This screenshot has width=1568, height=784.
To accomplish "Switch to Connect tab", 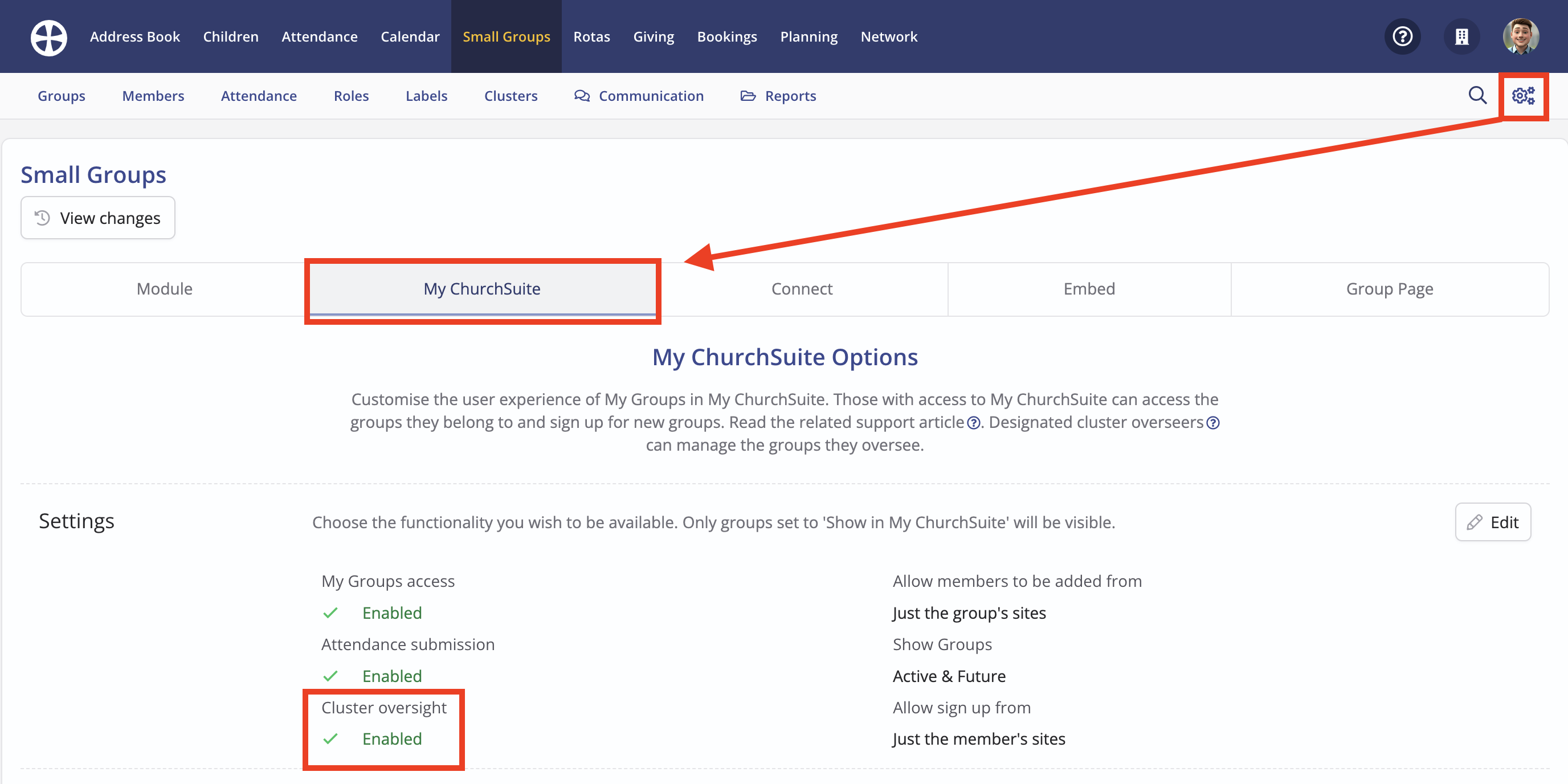I will 802,289.
